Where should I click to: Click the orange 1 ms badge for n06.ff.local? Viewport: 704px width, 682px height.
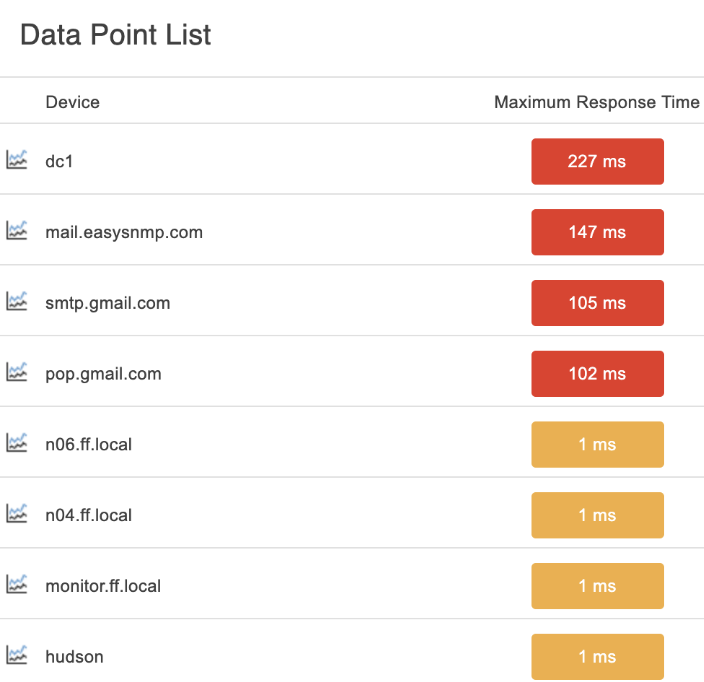coord(598,444)
